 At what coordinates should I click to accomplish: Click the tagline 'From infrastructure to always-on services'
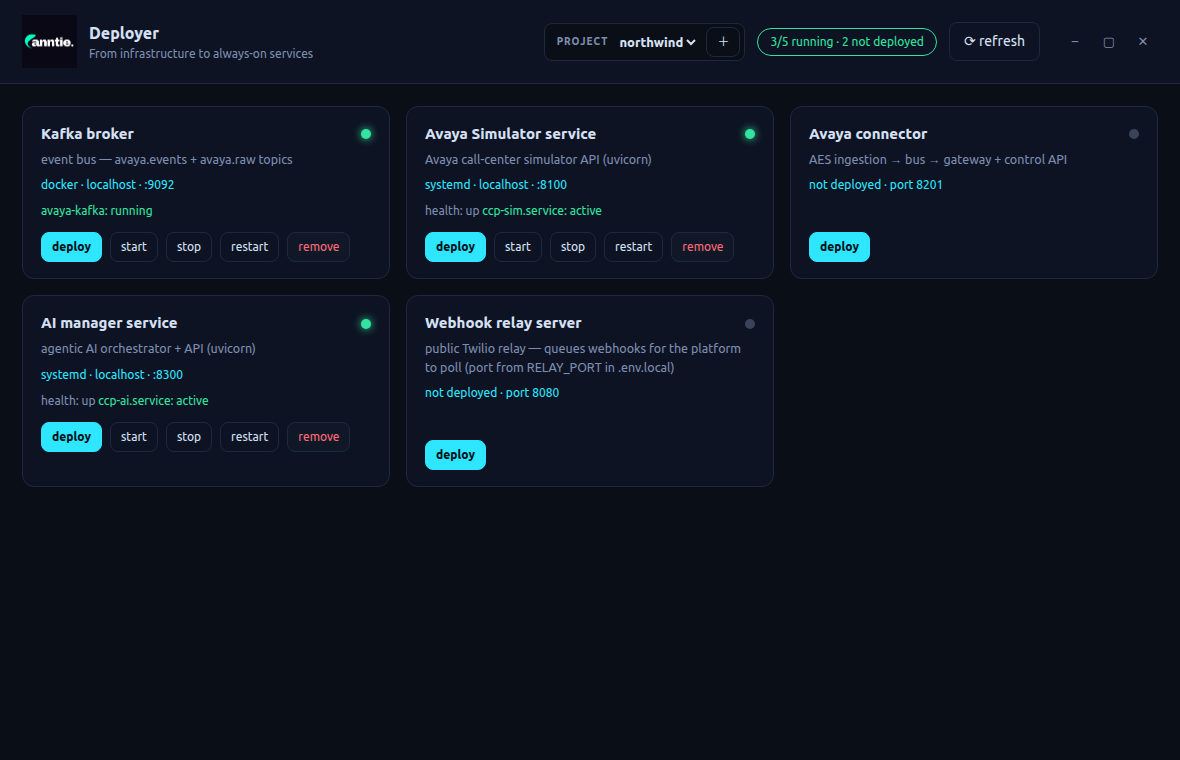pyautogui.click(x=201, y=53)
